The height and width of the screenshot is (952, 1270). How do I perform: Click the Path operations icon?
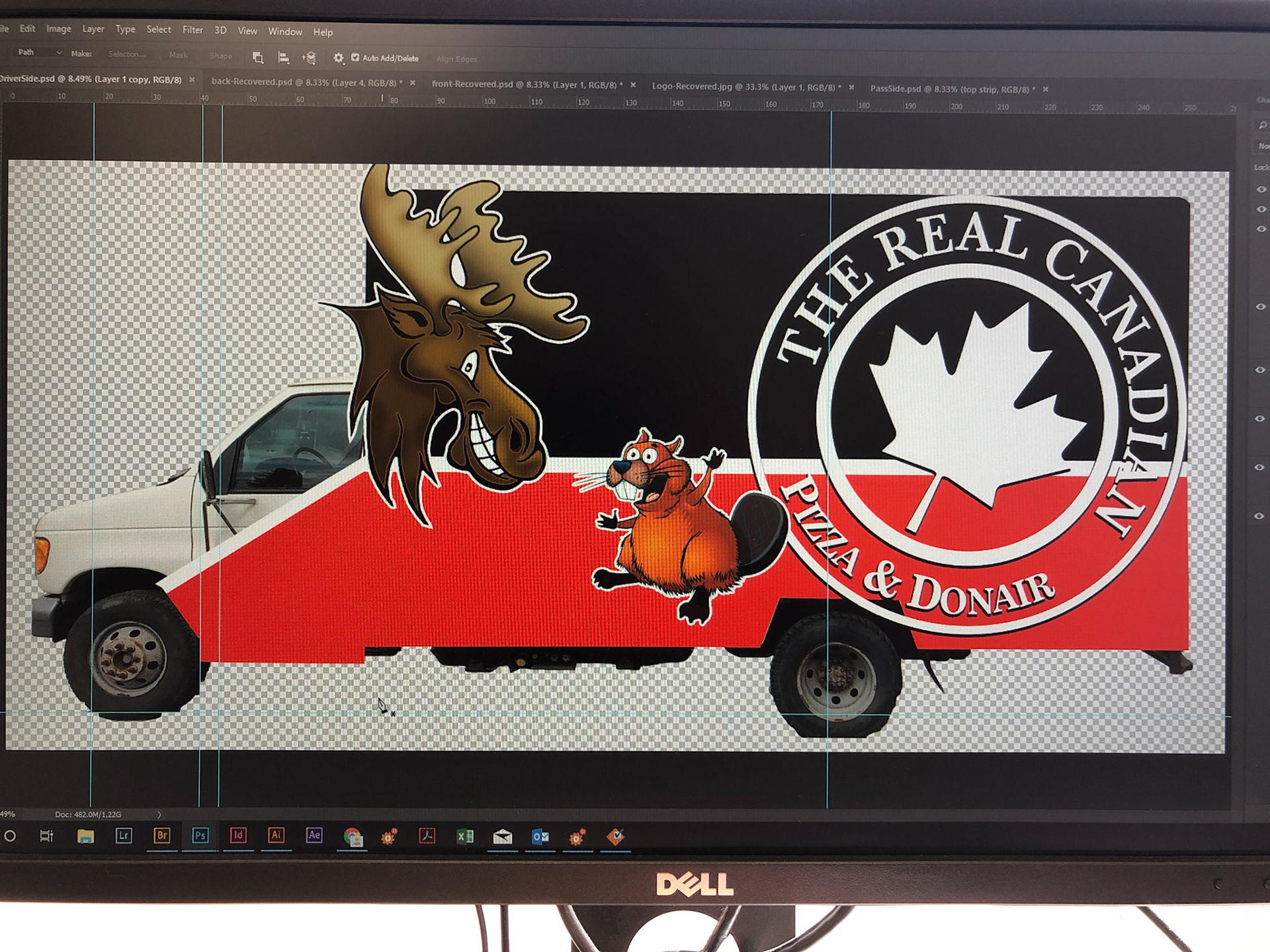pyautogui.click(x=258, y=58)
